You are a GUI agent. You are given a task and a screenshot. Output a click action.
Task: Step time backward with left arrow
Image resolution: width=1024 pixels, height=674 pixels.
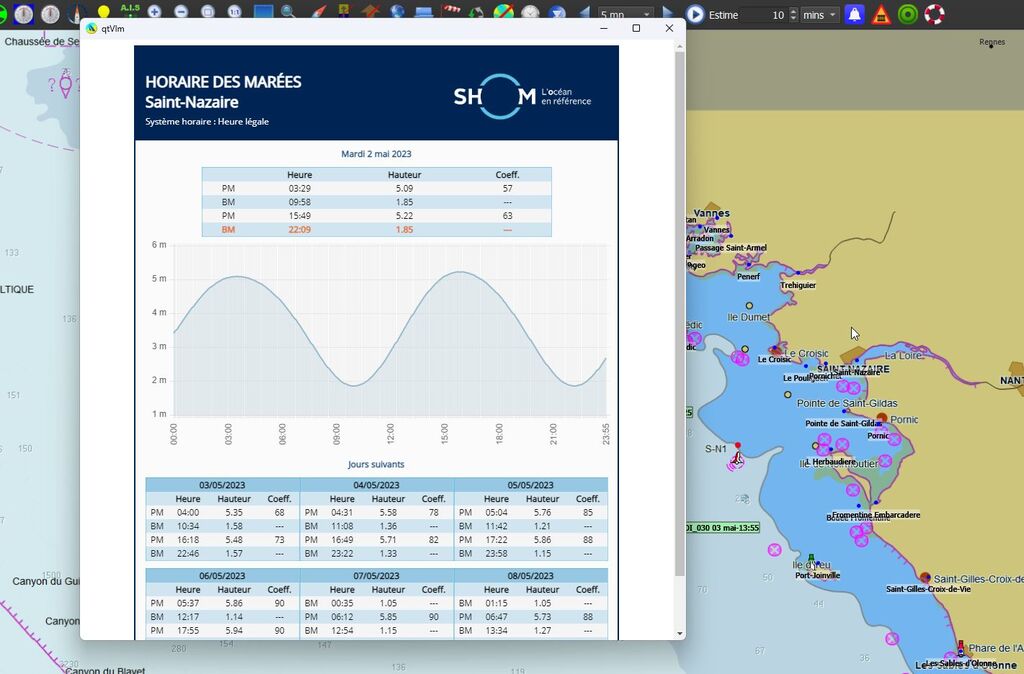tap(584, 13)
